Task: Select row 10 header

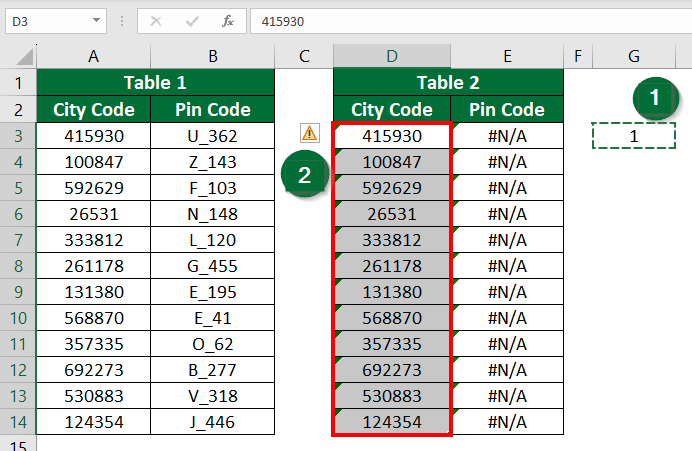Action: [x=18, y=318]
